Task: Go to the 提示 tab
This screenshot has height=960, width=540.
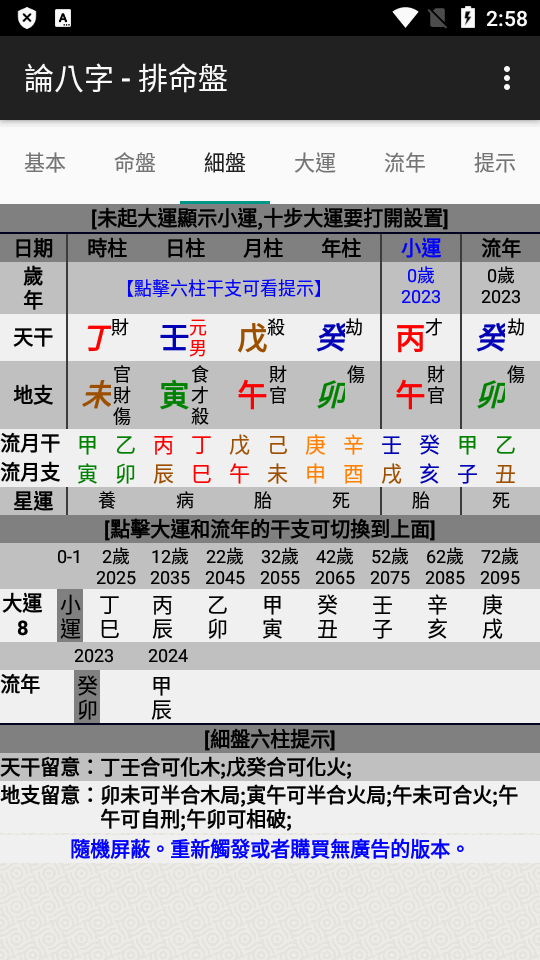Action: tap(495, 163)
